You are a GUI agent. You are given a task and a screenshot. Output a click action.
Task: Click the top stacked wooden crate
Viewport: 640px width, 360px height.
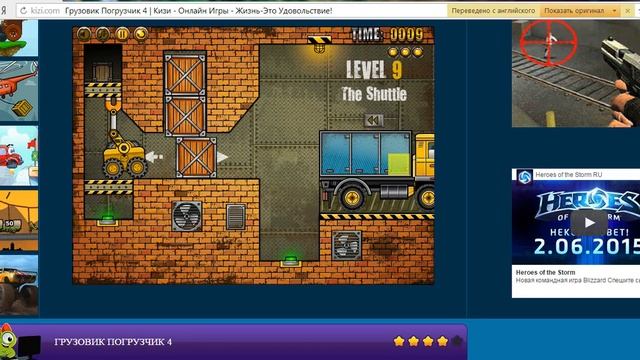point(185,74)
